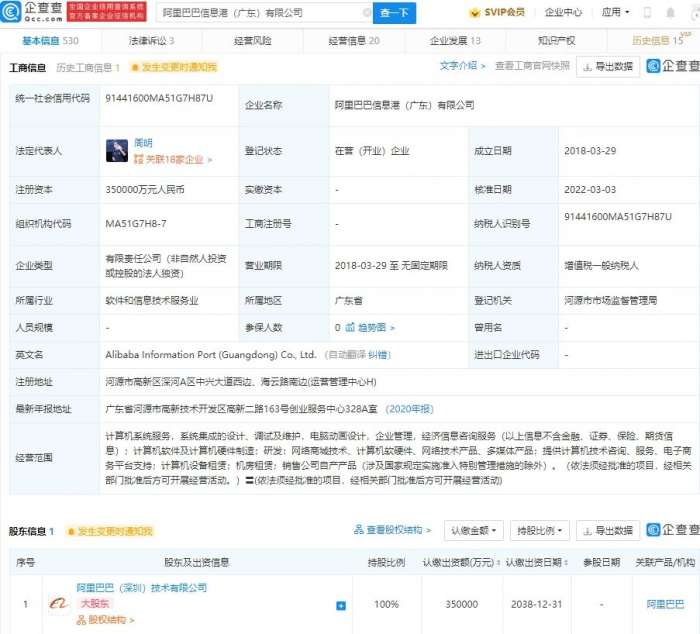Click the legal representative's avatar photo
Viewport: 700px width, 634px height.
coord(117,150)
